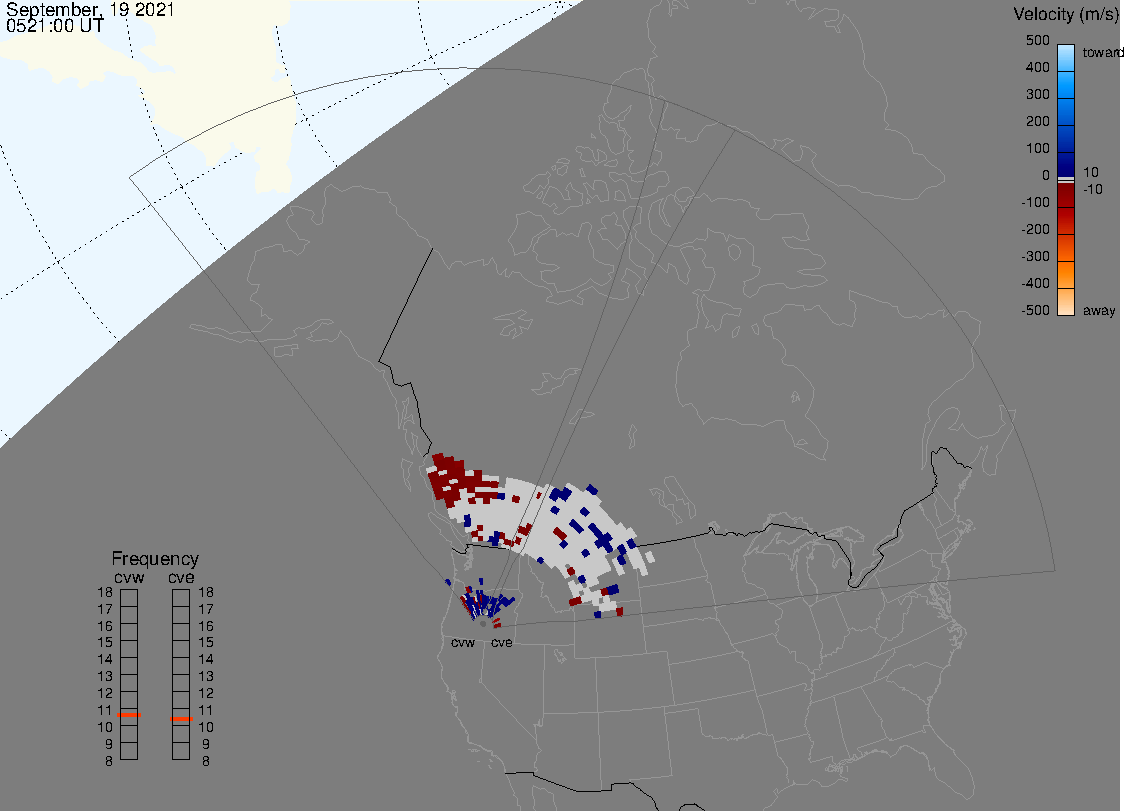Click the "Velocity (m/s)" colorbar title
Screen dimensions: 1124x811
[1064, 14]
